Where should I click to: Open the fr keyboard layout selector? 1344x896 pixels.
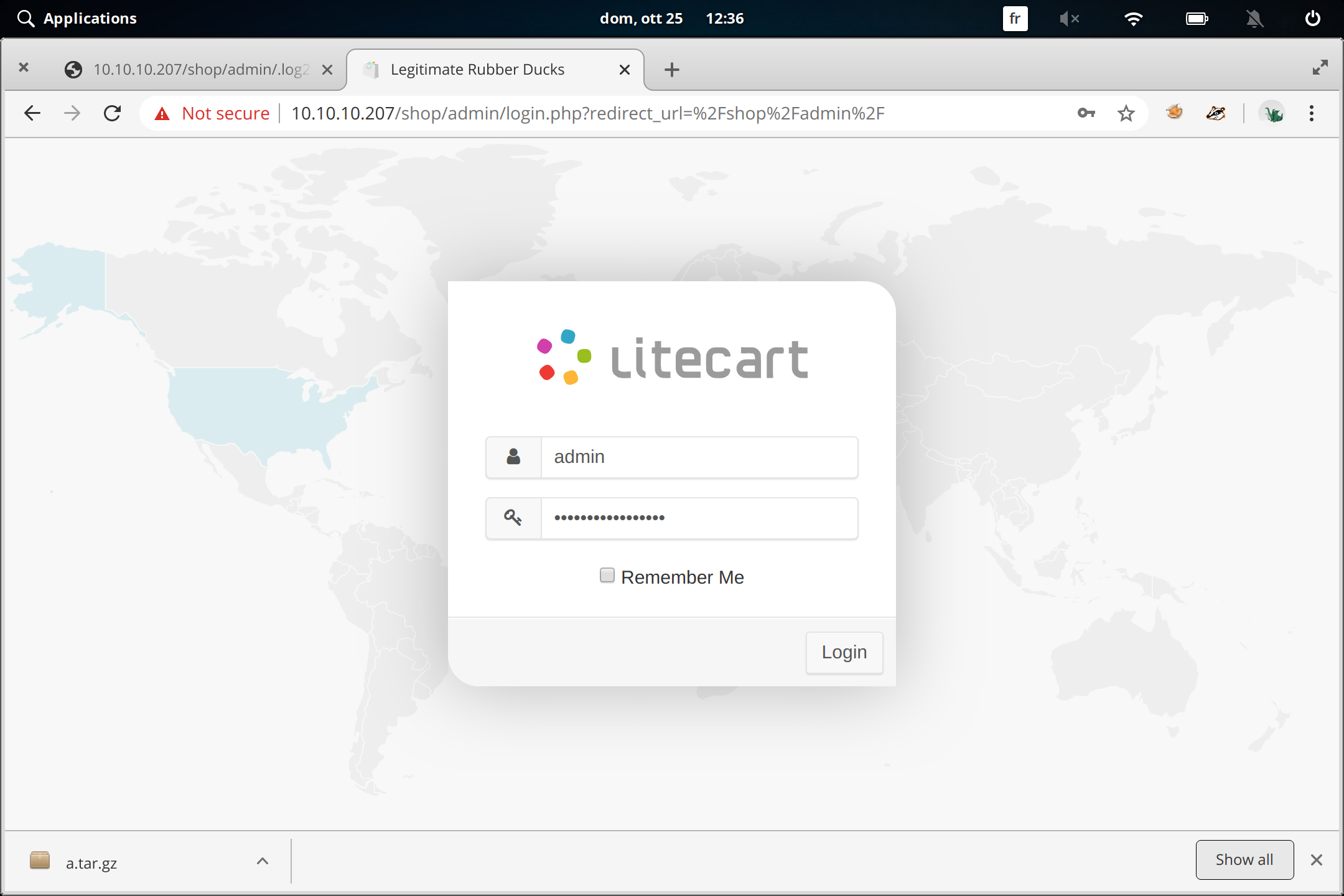tap(1015, 19)
